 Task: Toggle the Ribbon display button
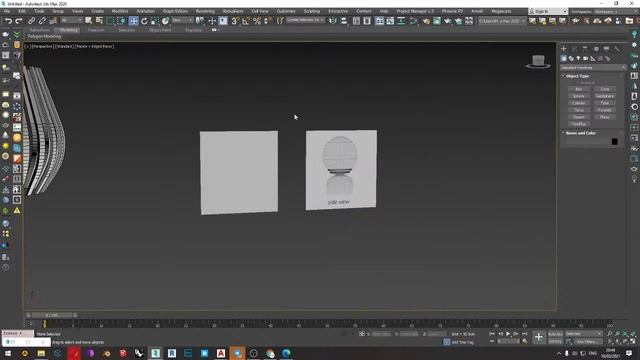pyautogui.click(x=380, y=21)
